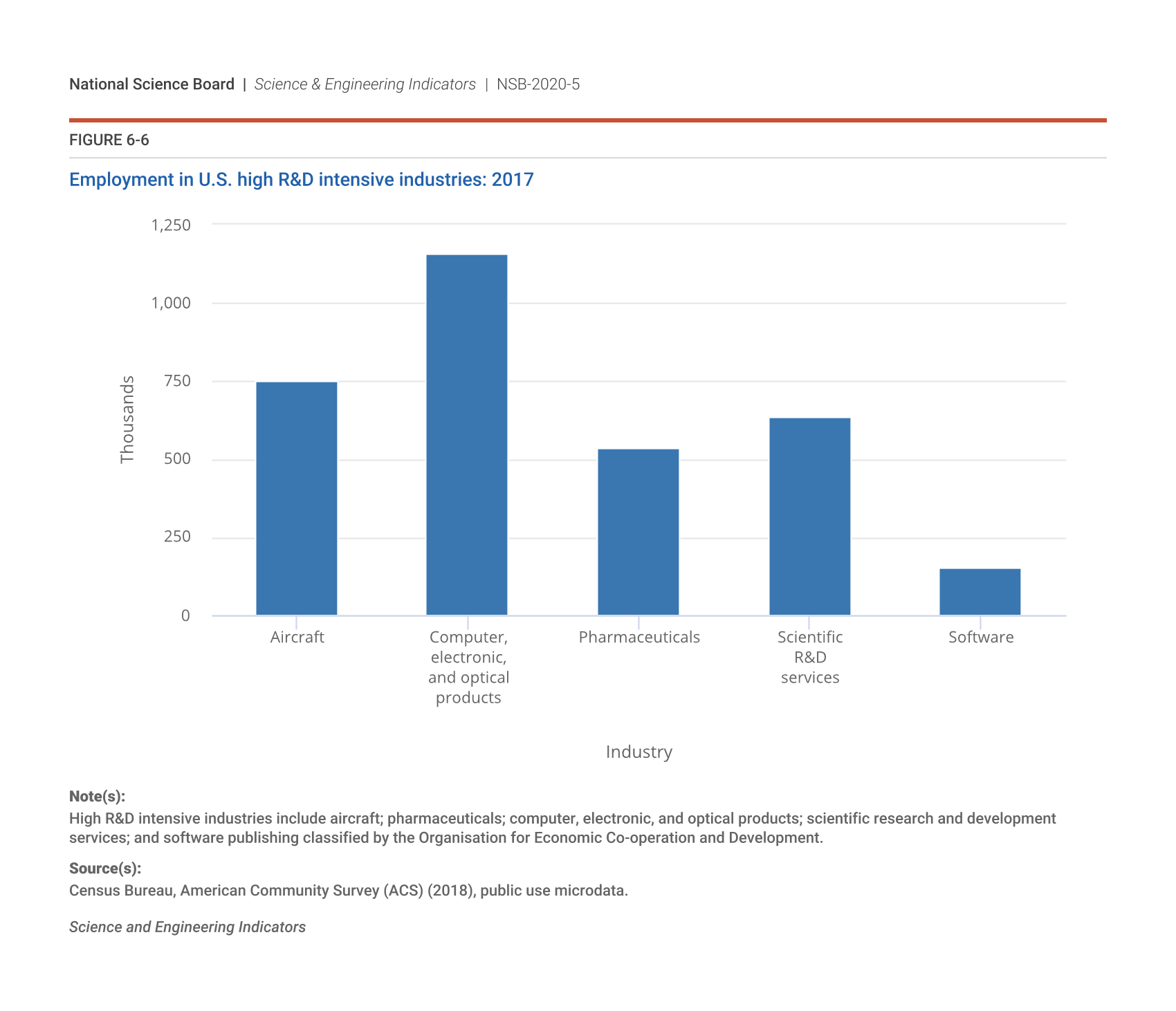Click the Computer, electronic, optical products axis label
The image size is (1176, 1011).
pos(468,667)
